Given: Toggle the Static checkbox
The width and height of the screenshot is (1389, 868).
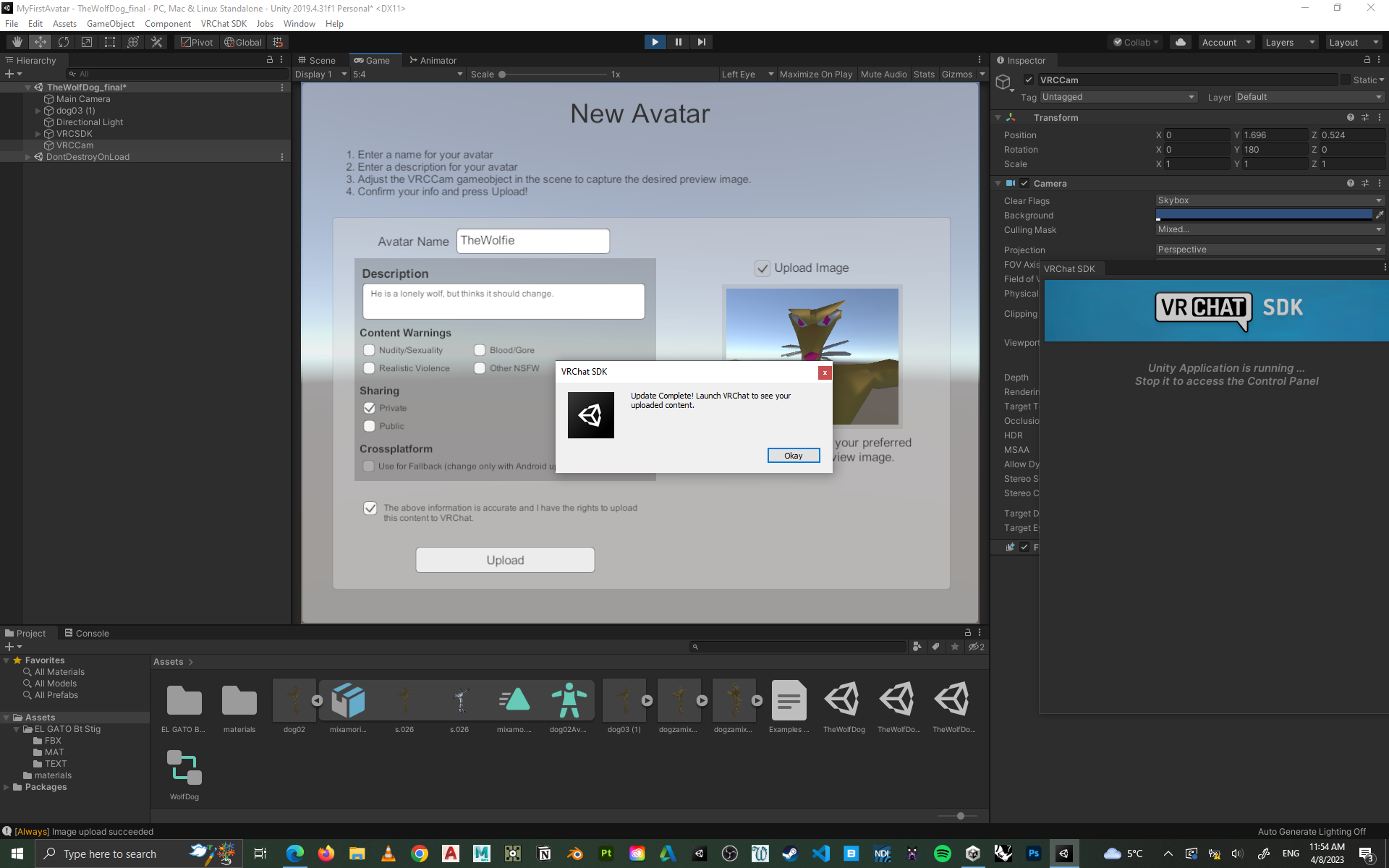Looking at the screenshot, I should 1346,80.
